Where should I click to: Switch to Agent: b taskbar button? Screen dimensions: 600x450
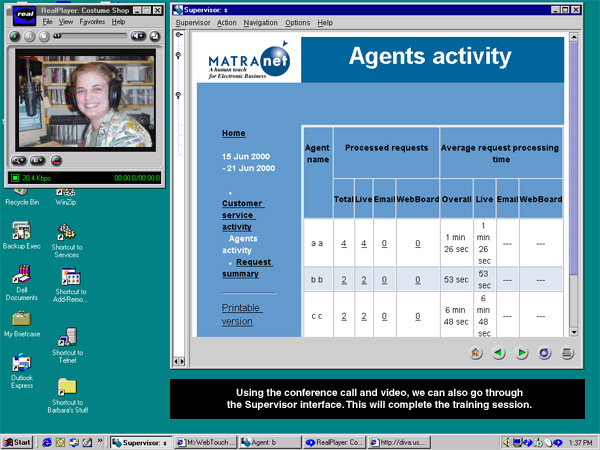tap(270, 442)
